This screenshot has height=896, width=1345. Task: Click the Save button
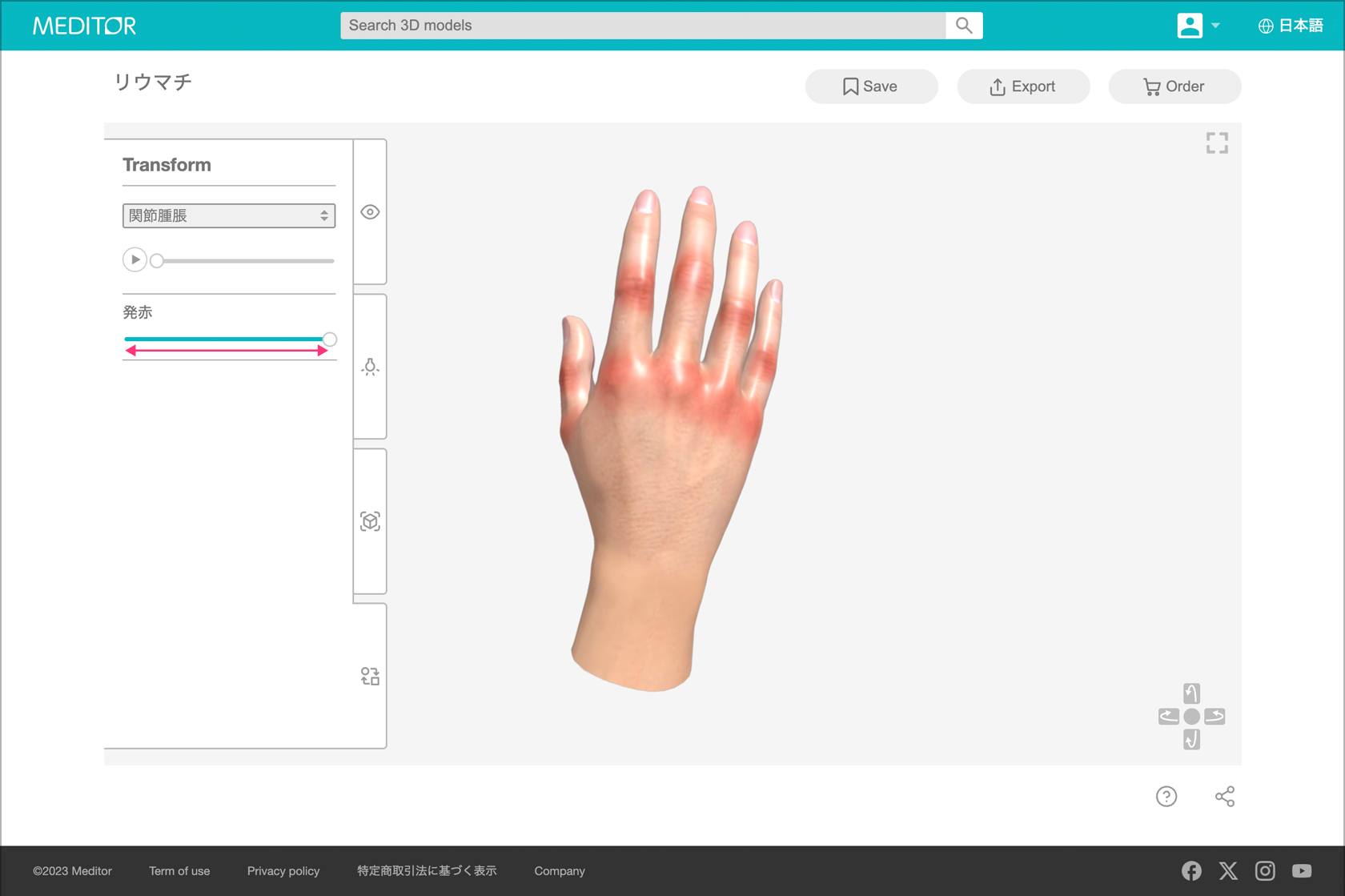[x=871, y=86]
